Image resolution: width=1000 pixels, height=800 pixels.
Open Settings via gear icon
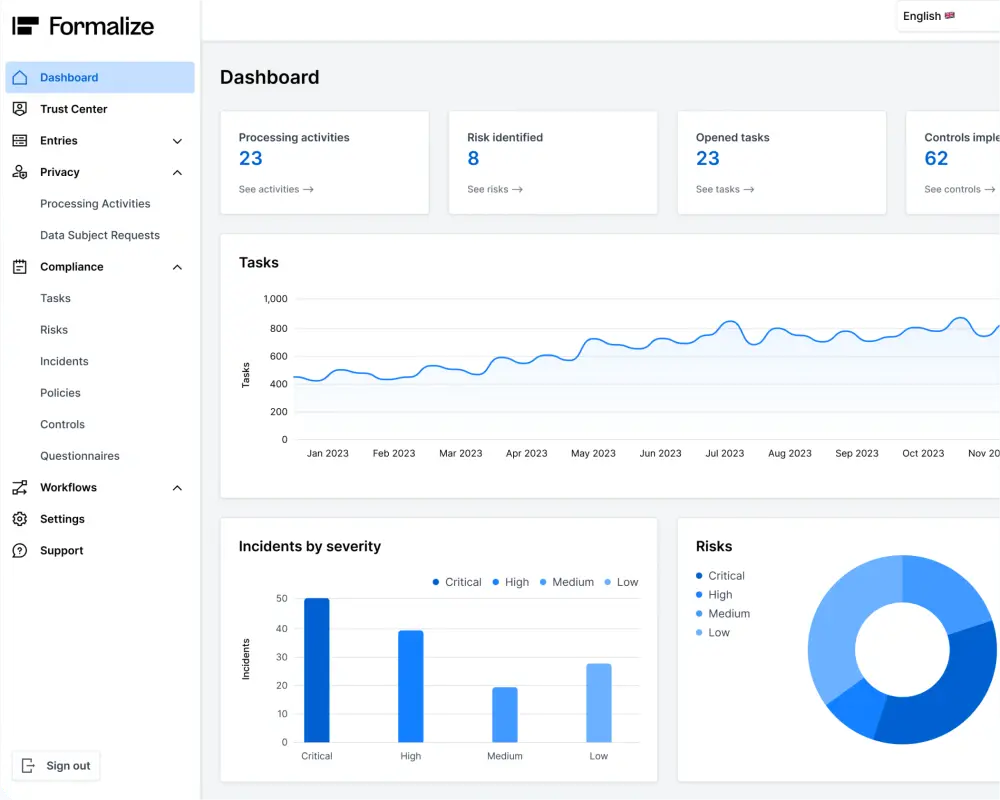click(x=20, y=519)
